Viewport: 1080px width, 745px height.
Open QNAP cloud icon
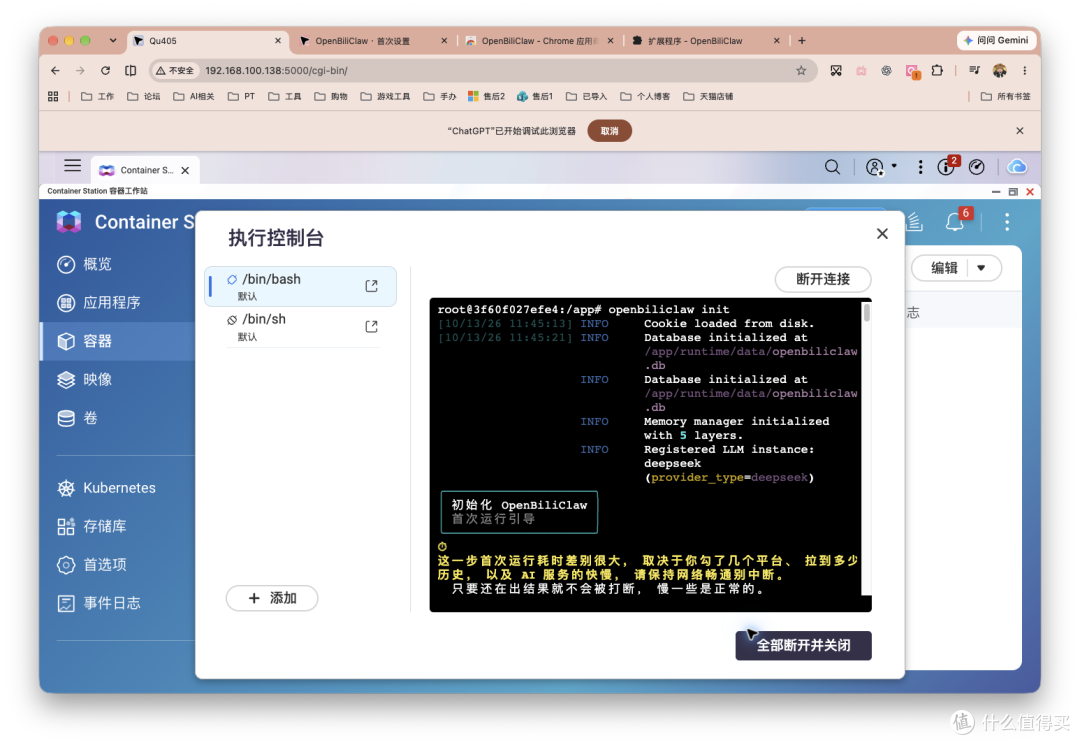coord(1017,167)
